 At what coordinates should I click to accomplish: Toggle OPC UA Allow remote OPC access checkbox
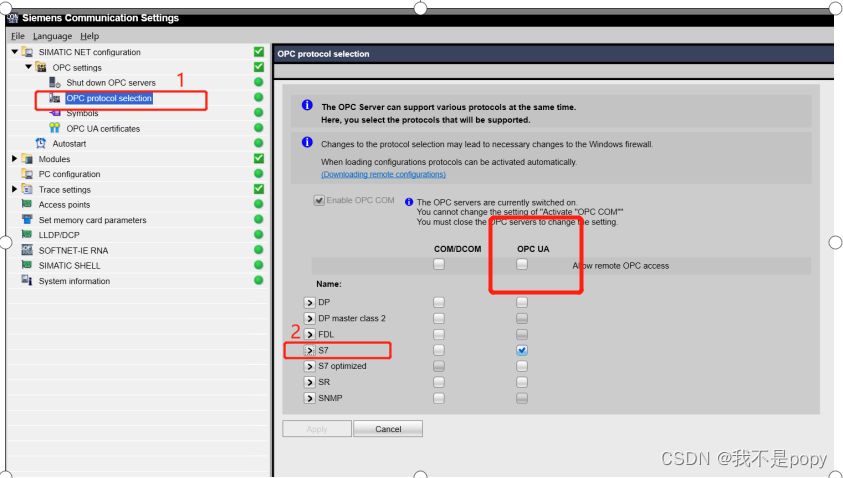pos(522,264)
